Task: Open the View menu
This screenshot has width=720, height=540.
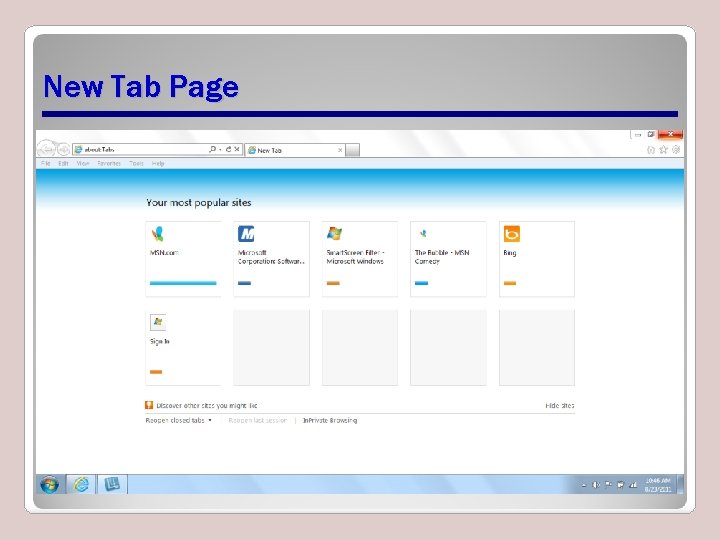Action: click(x=83, y=163)
